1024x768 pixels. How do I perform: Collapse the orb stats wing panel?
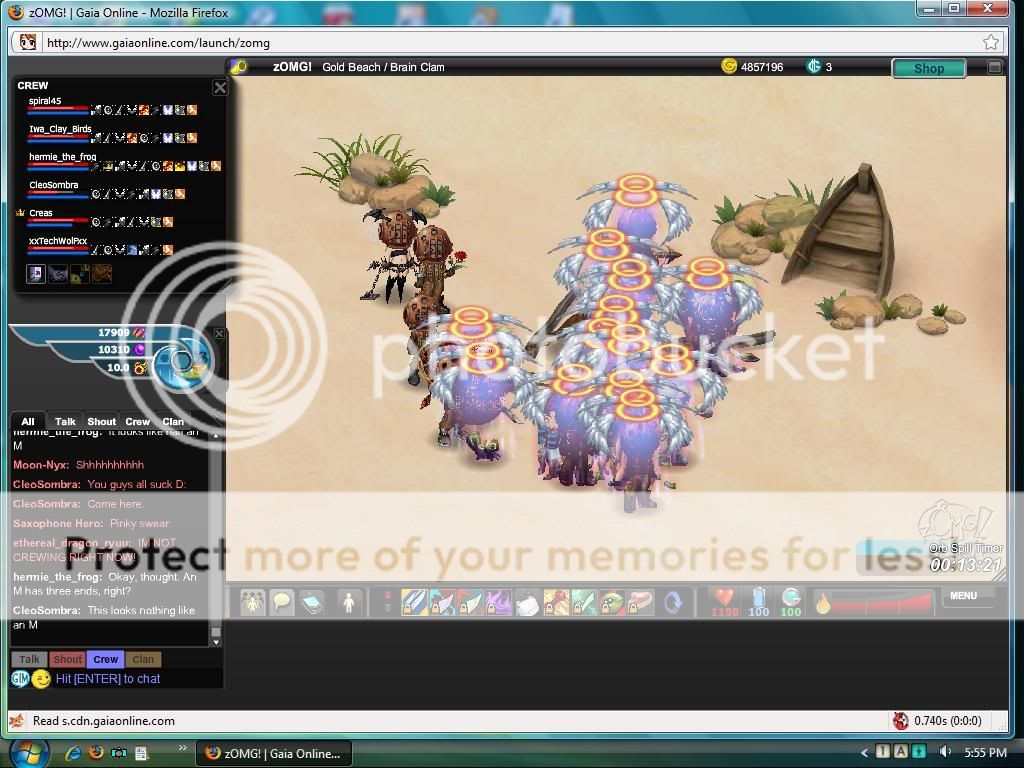pyautogui.click(x=220, y=334)
